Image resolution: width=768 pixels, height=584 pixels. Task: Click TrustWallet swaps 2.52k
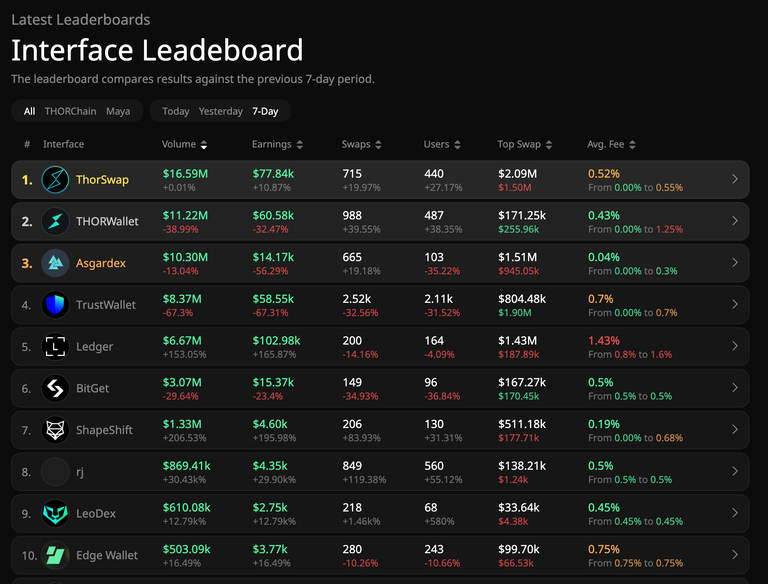357,299
